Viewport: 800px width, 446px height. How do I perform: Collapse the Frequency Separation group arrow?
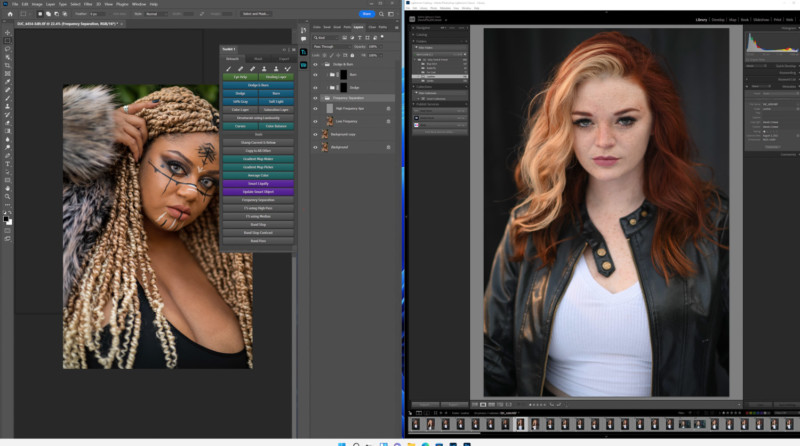[322, 98]
